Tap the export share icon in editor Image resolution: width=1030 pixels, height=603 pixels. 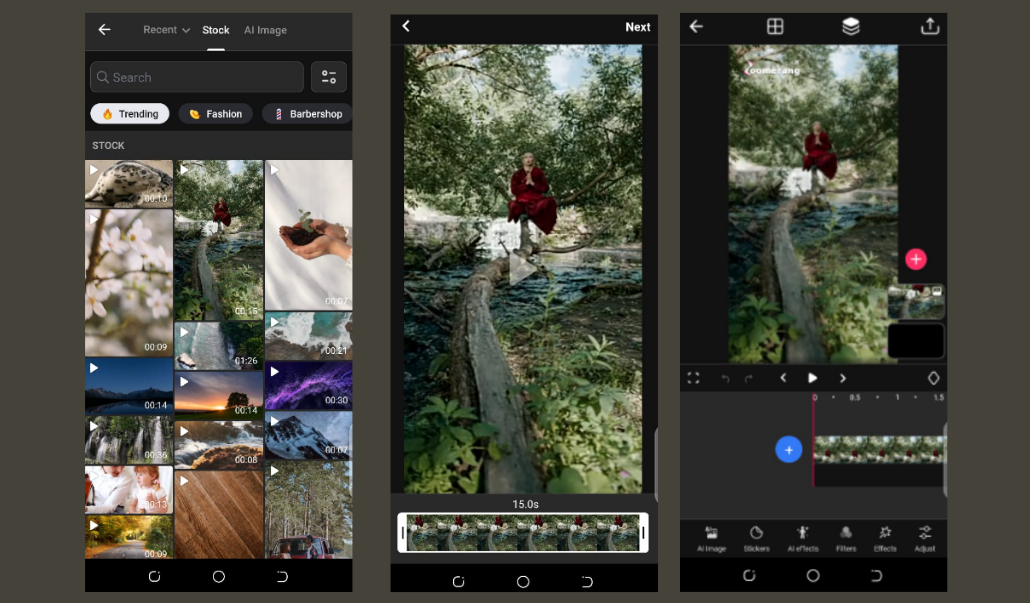(x=929, y=26)
